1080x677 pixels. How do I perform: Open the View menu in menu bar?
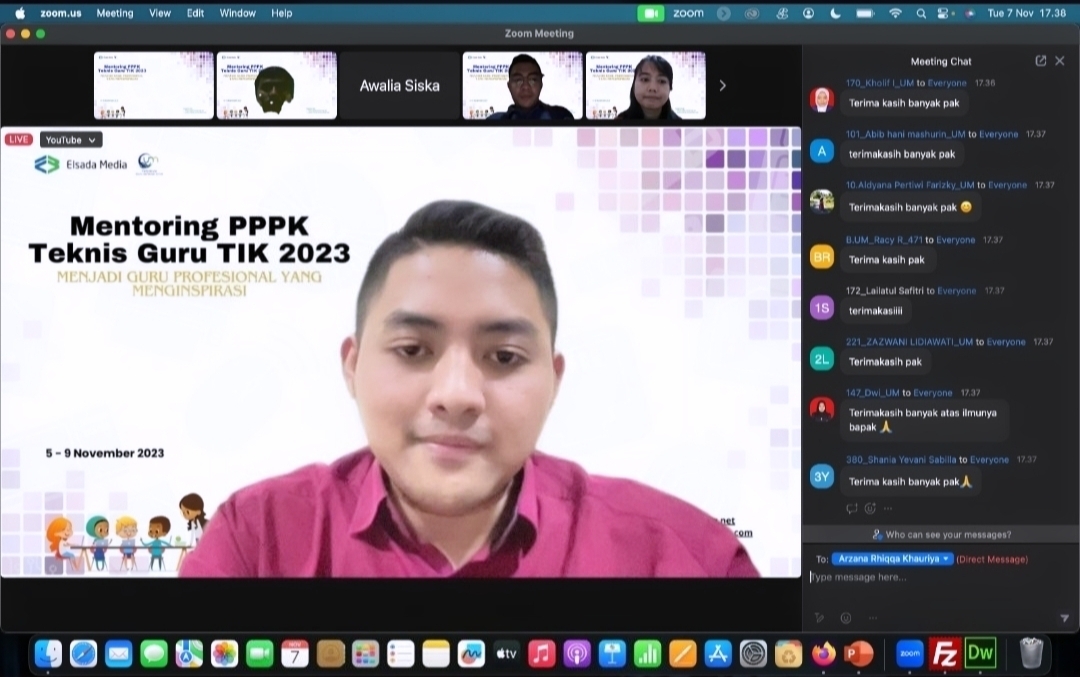click(160, 13)
